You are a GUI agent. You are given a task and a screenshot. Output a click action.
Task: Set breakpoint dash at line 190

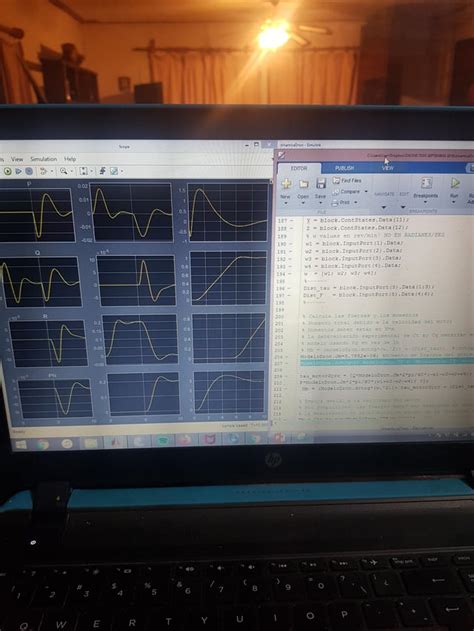point(291,244)
